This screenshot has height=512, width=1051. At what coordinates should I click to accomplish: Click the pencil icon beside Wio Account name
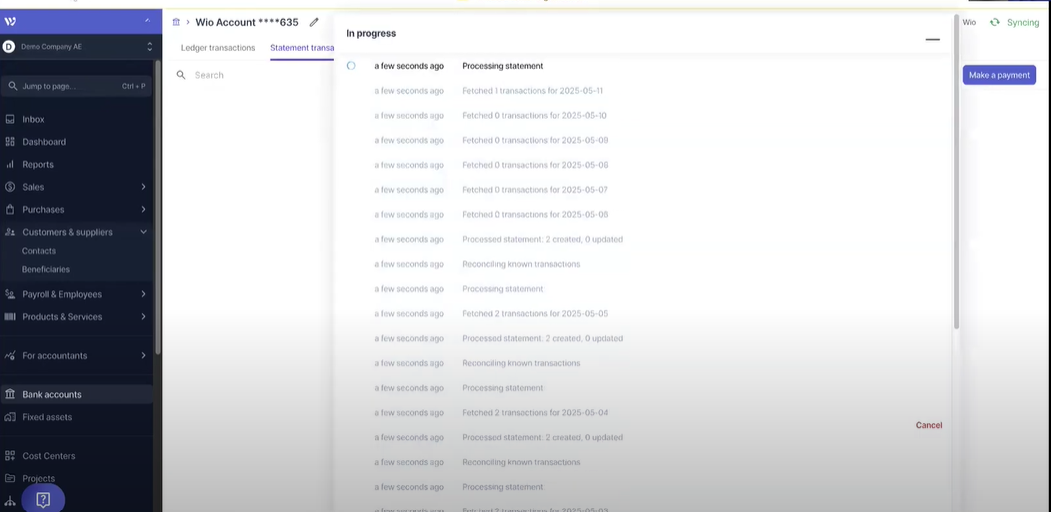pos(314,22)
